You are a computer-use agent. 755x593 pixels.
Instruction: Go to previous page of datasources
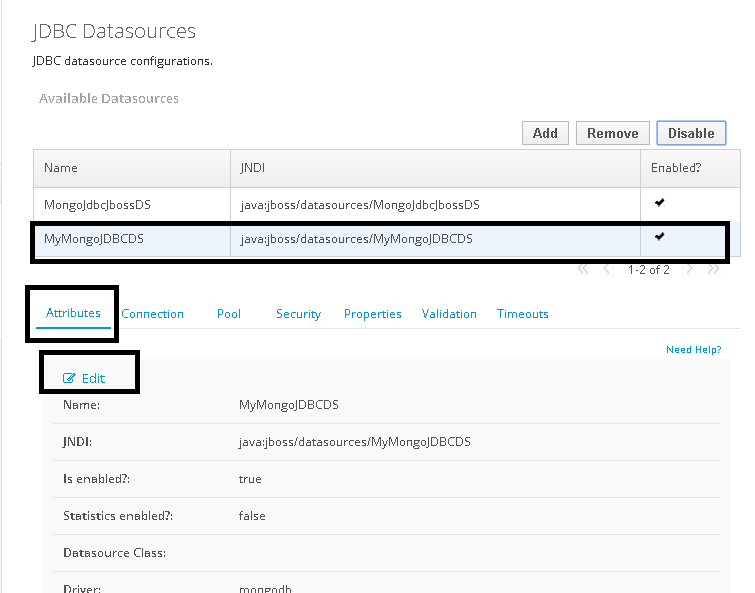606,269
